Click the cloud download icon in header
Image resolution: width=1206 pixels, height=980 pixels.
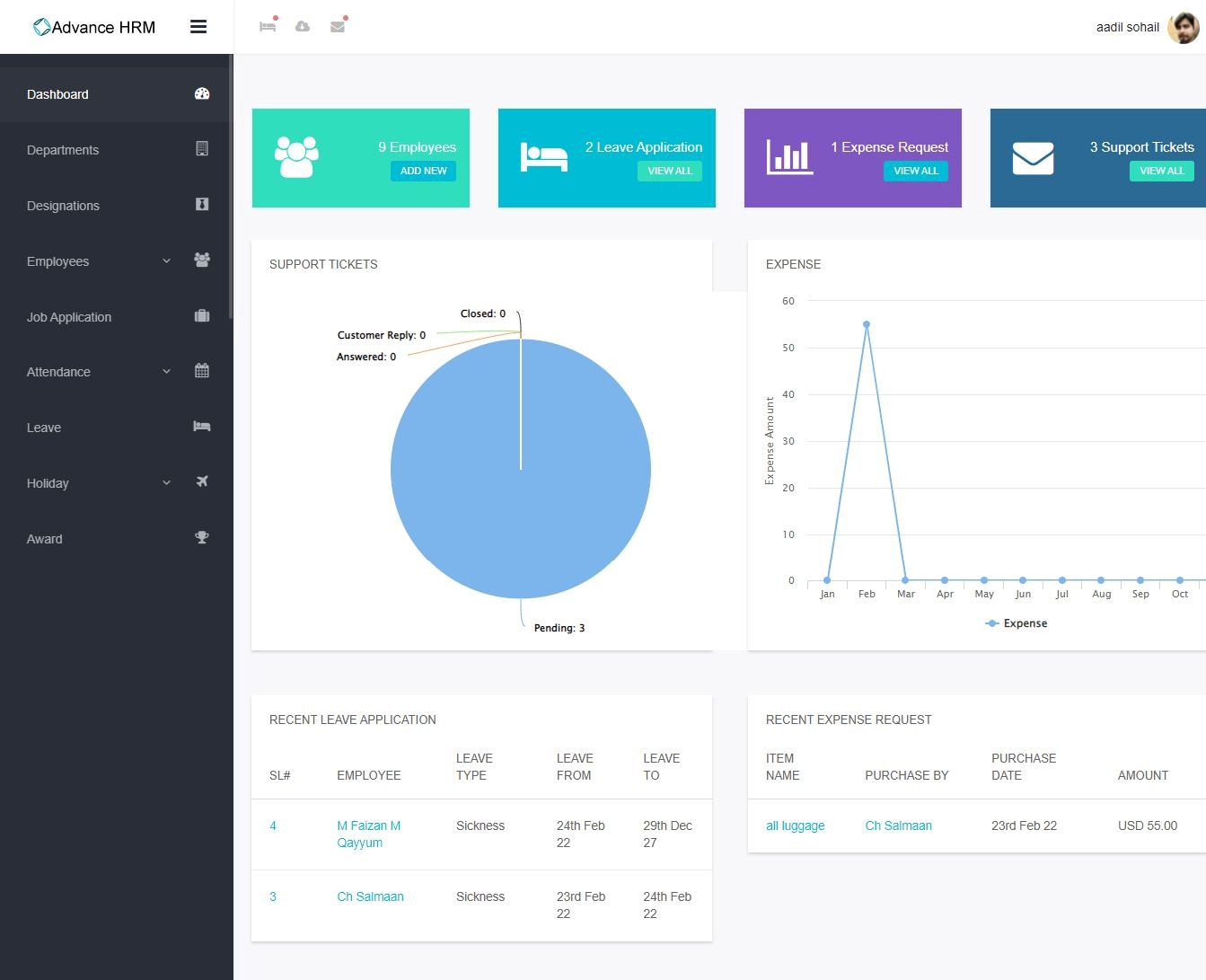pyautogui.click(x=303, y=26)
